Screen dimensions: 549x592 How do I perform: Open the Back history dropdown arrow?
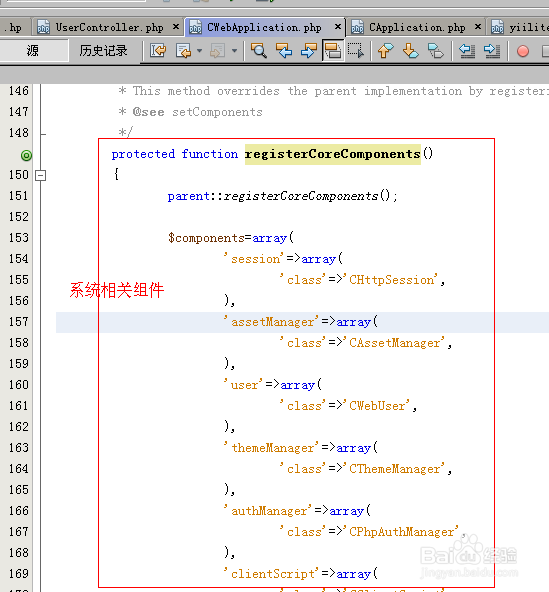click(x=199, y=51)
